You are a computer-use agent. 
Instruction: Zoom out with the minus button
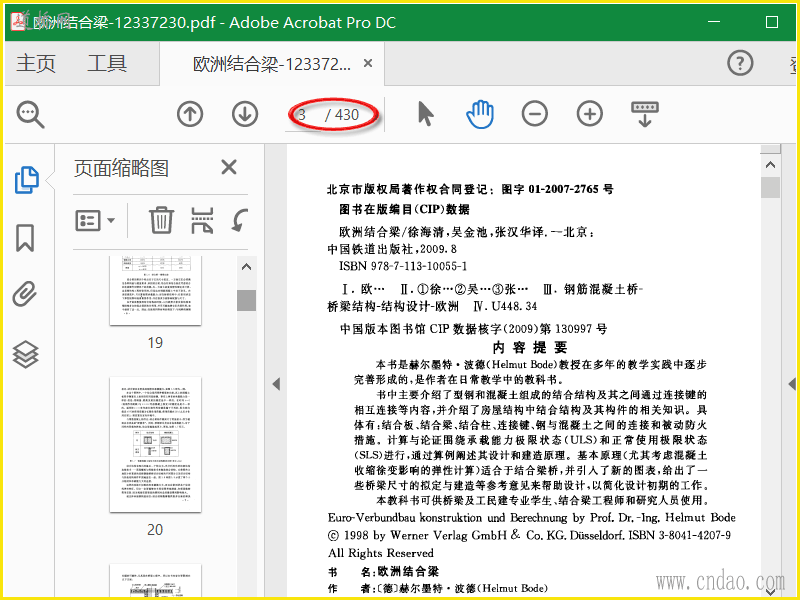[x=535, y=114]
